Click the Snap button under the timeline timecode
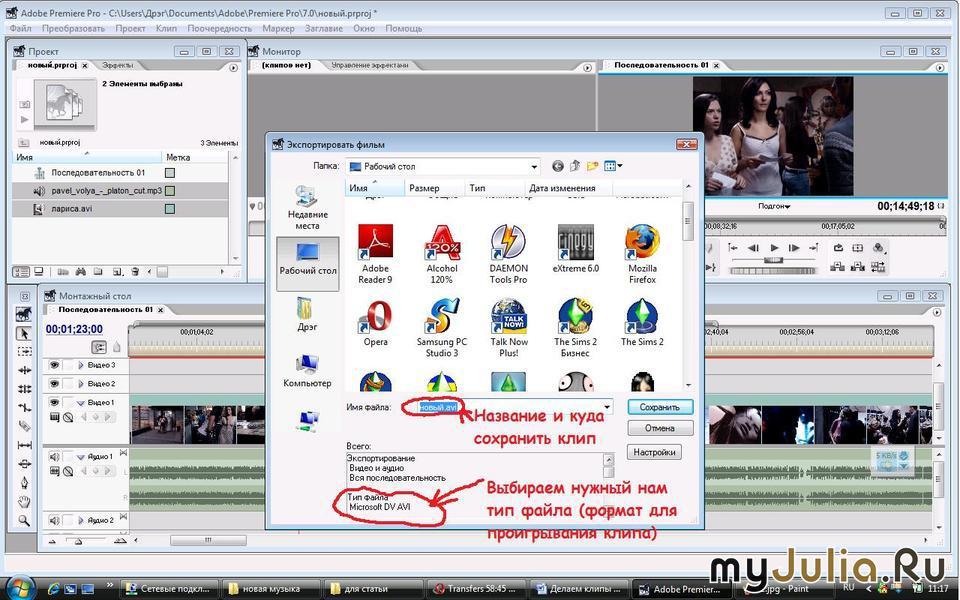 coord(99,347)
